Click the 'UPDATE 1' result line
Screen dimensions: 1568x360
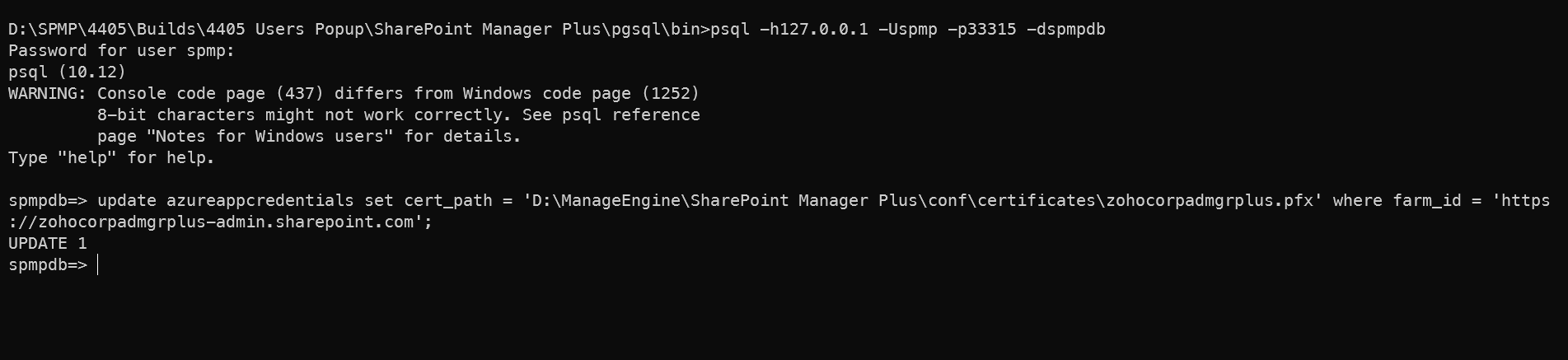coord(48,243)
